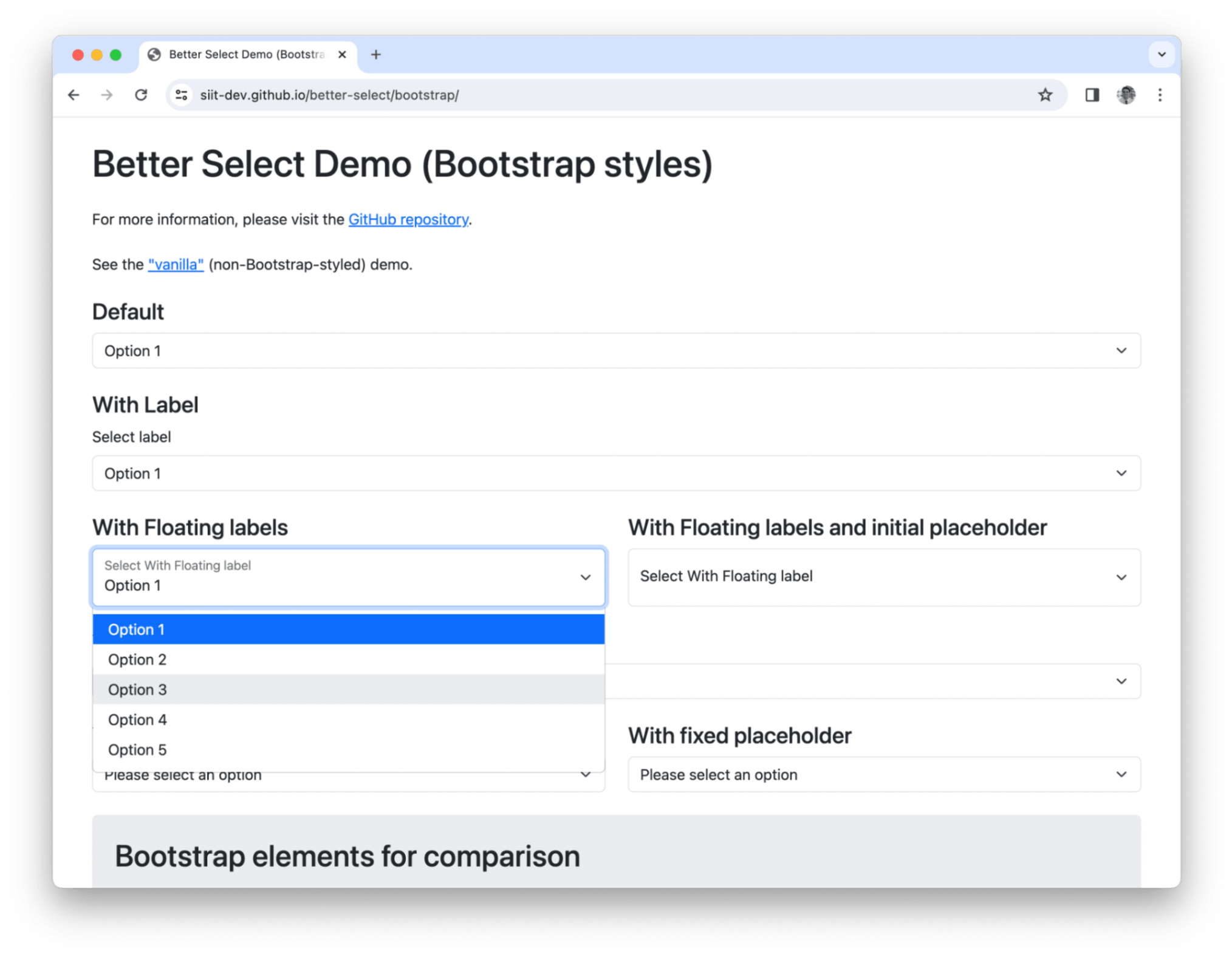Click the browser forward arrow
Screen dimensions: 1232x957
point(107,95)
